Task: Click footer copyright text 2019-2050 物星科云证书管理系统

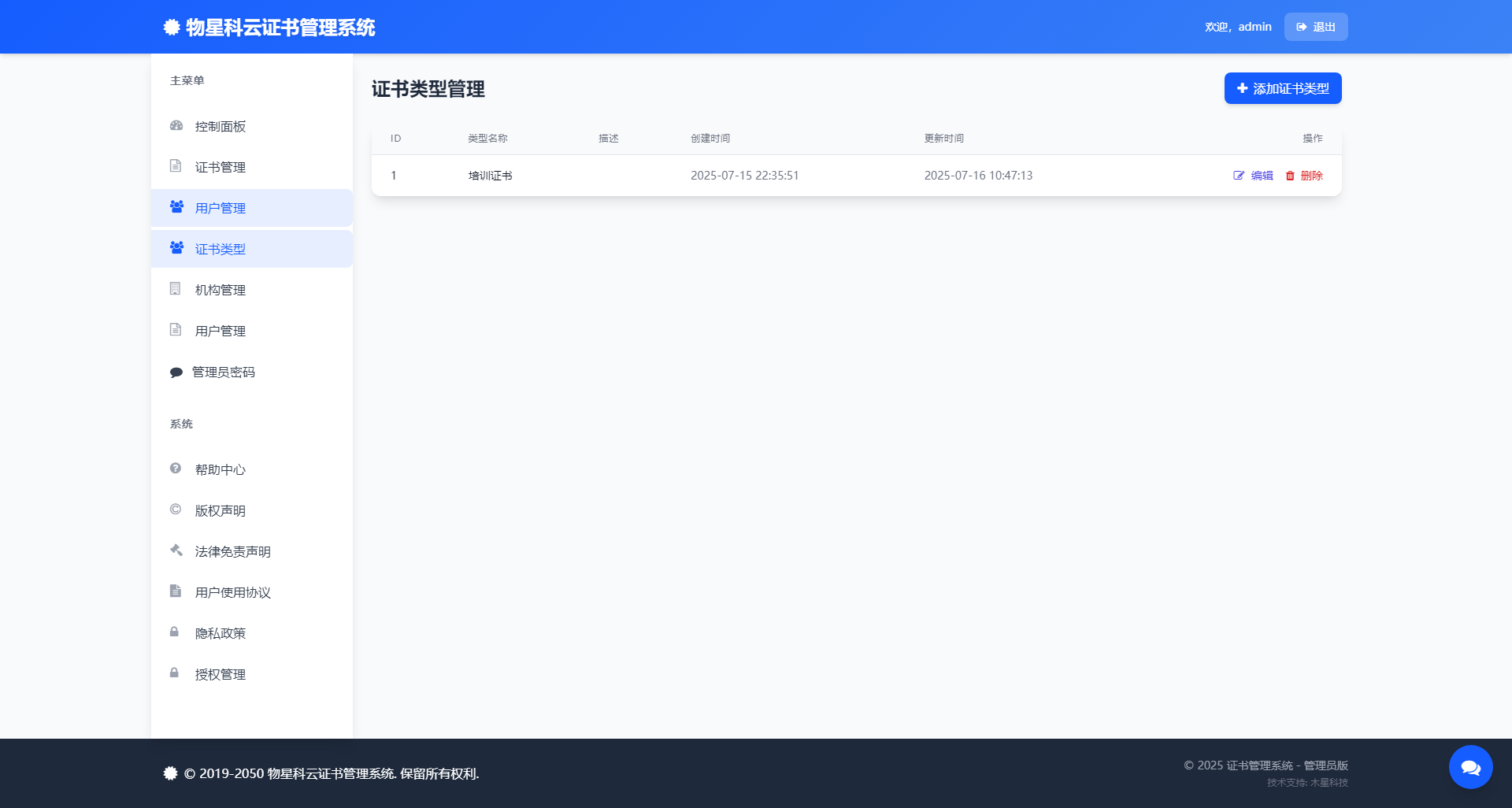Action: pos(332,773)
